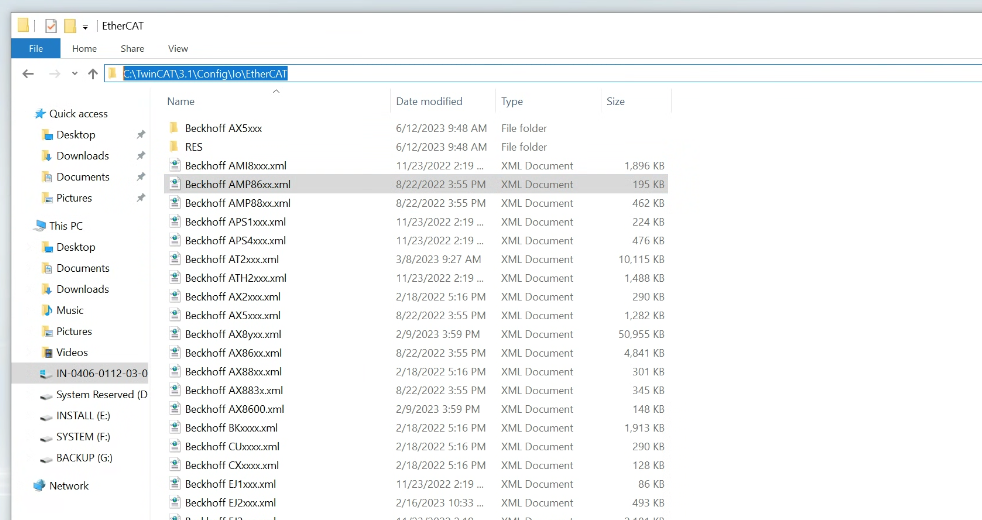
Task: Select file name Beckhoff EJ1xxx.xml
Action: click(x=230, y=484)
